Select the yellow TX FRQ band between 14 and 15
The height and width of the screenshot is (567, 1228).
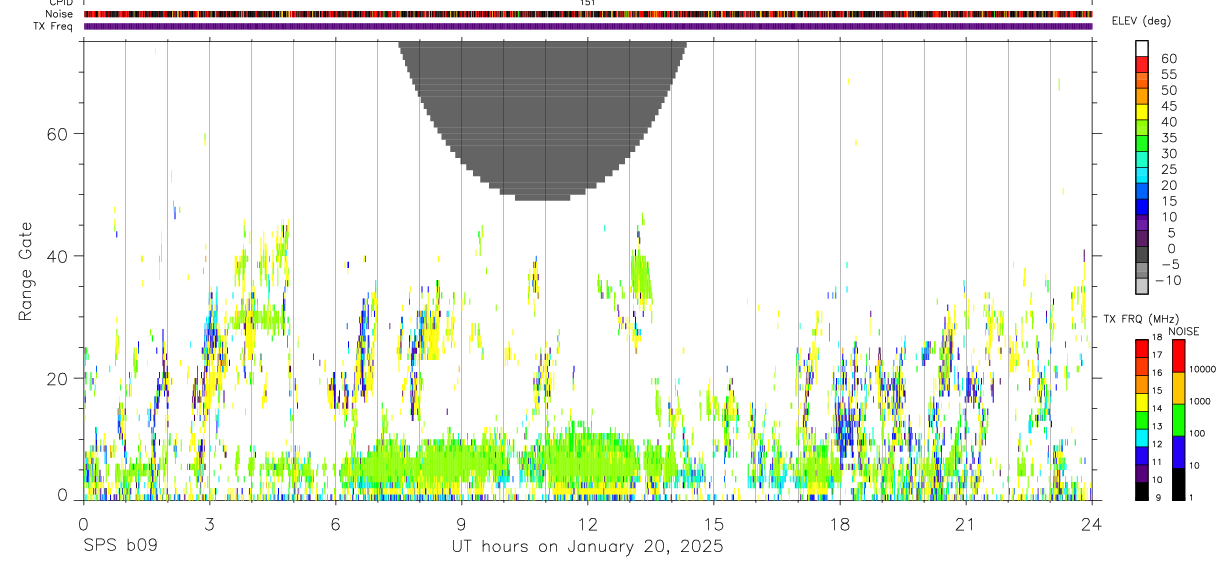(x=1142, y=402)
